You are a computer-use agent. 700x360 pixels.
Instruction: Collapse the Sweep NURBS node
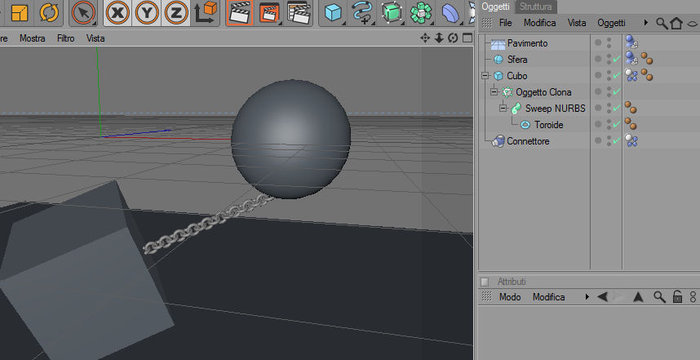pyautogui.click(x=503, y=109)
